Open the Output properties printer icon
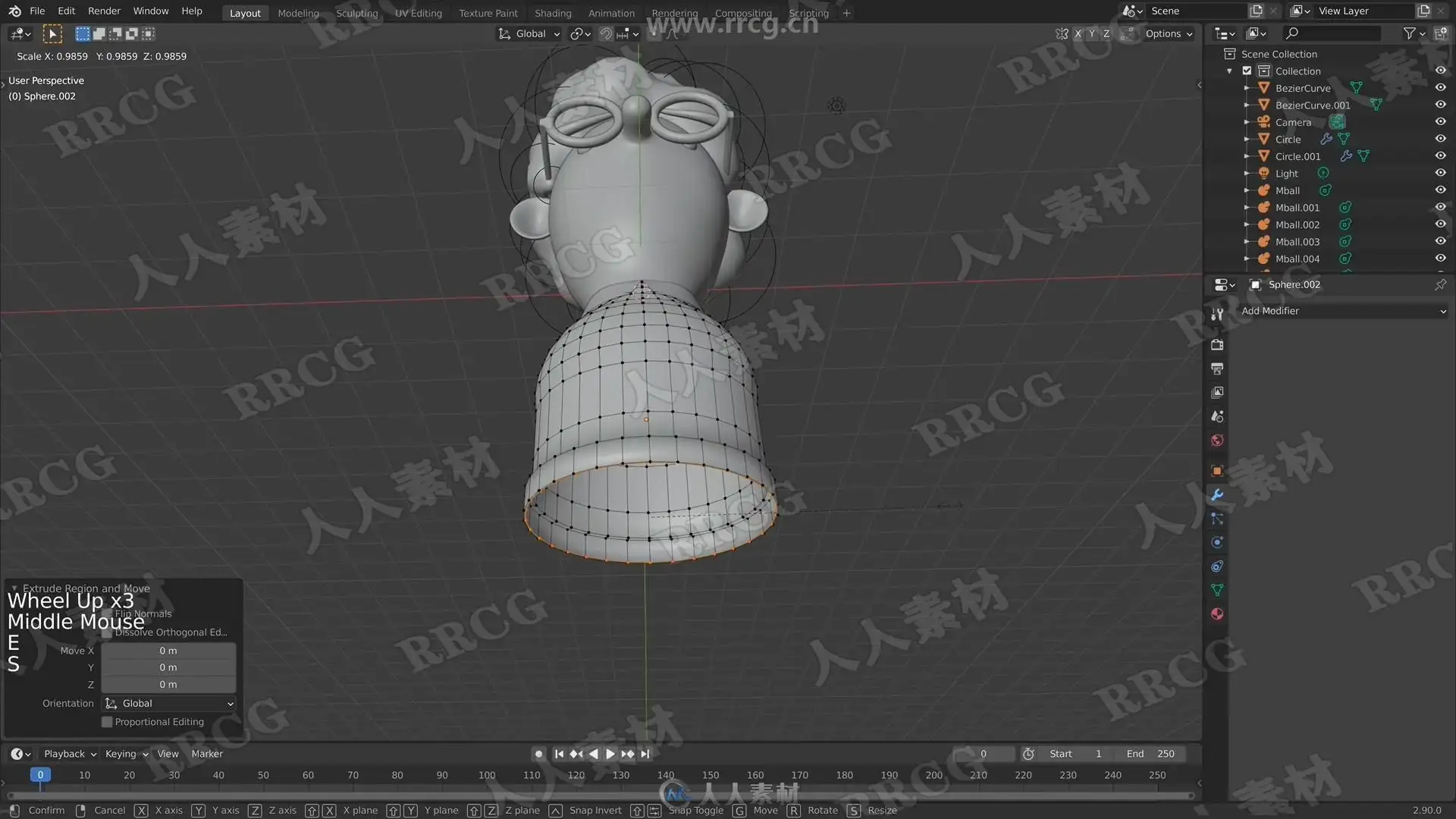The width and height of the screenshot is (1456, 819). pyautogui.click(x=1217, y=369)
